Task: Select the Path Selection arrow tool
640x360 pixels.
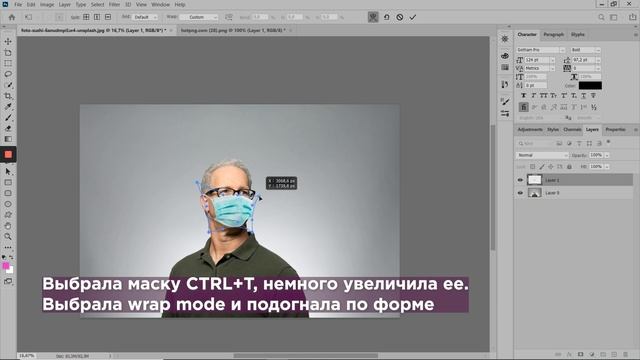Action: pos(8,171)
